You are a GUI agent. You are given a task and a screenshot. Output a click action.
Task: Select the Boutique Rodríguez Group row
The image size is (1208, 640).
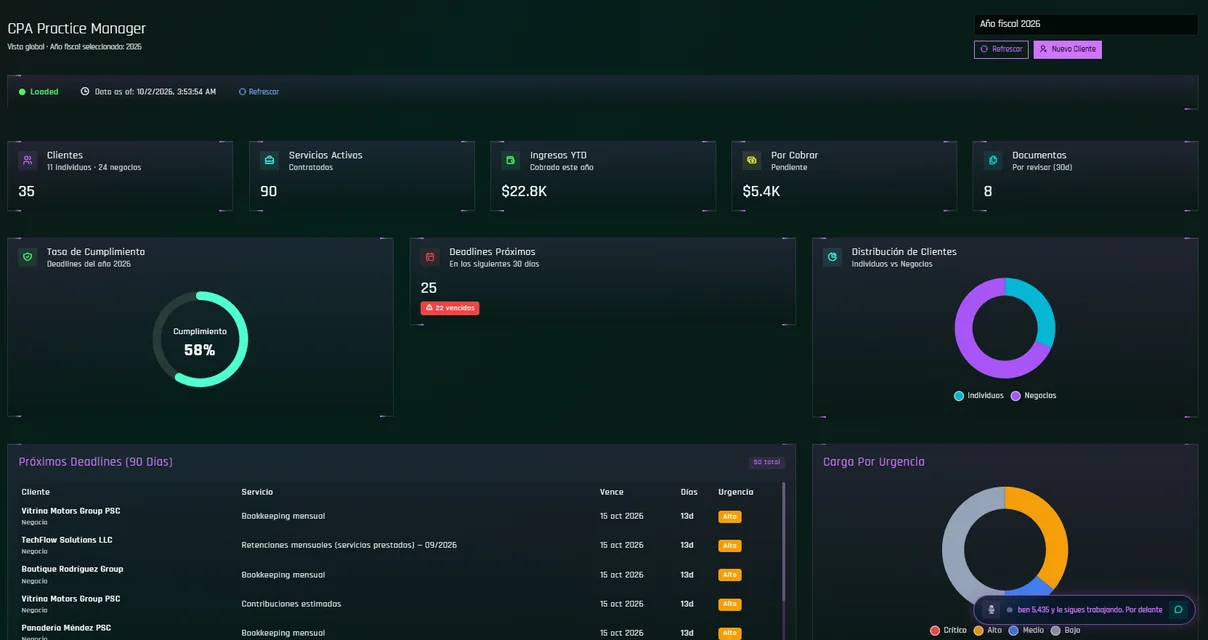[x=398, y=574]
